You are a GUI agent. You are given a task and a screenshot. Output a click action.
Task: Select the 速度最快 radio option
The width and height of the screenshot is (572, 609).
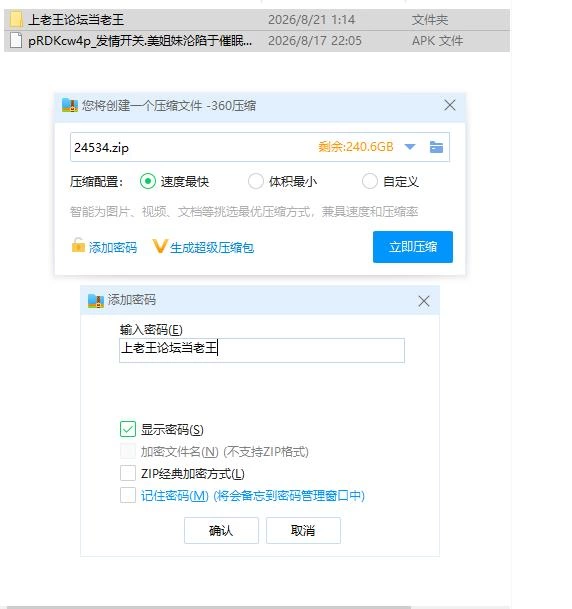click(148, 181)
